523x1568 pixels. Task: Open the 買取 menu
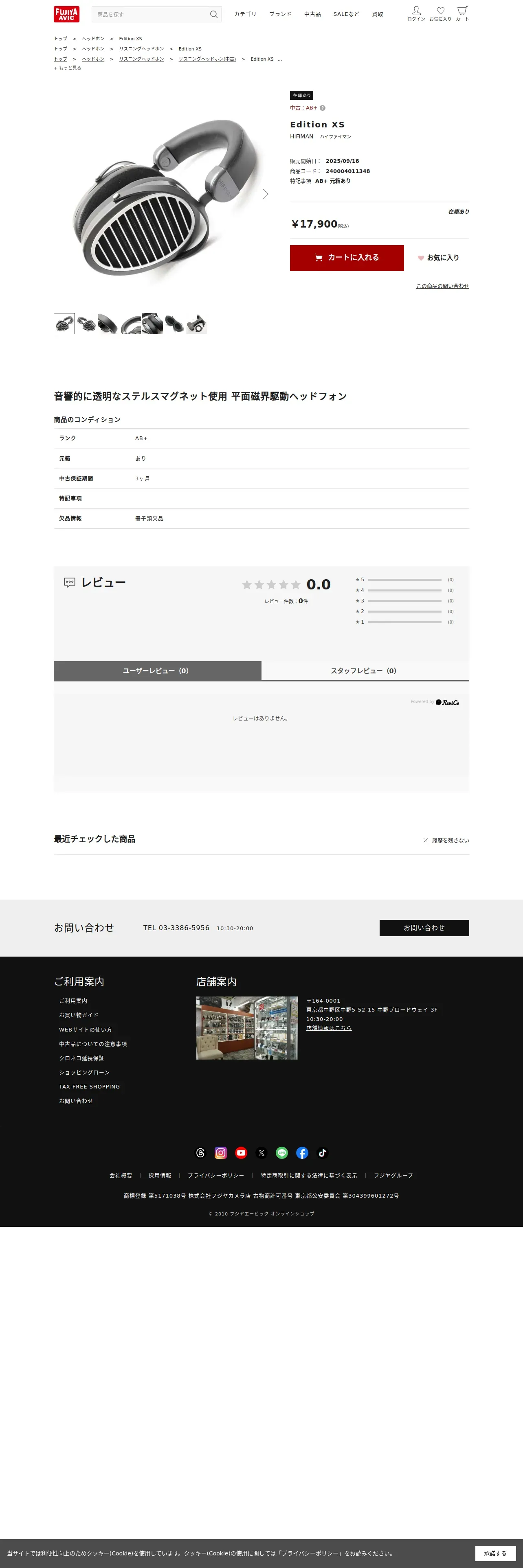click(x=378, y=14)
